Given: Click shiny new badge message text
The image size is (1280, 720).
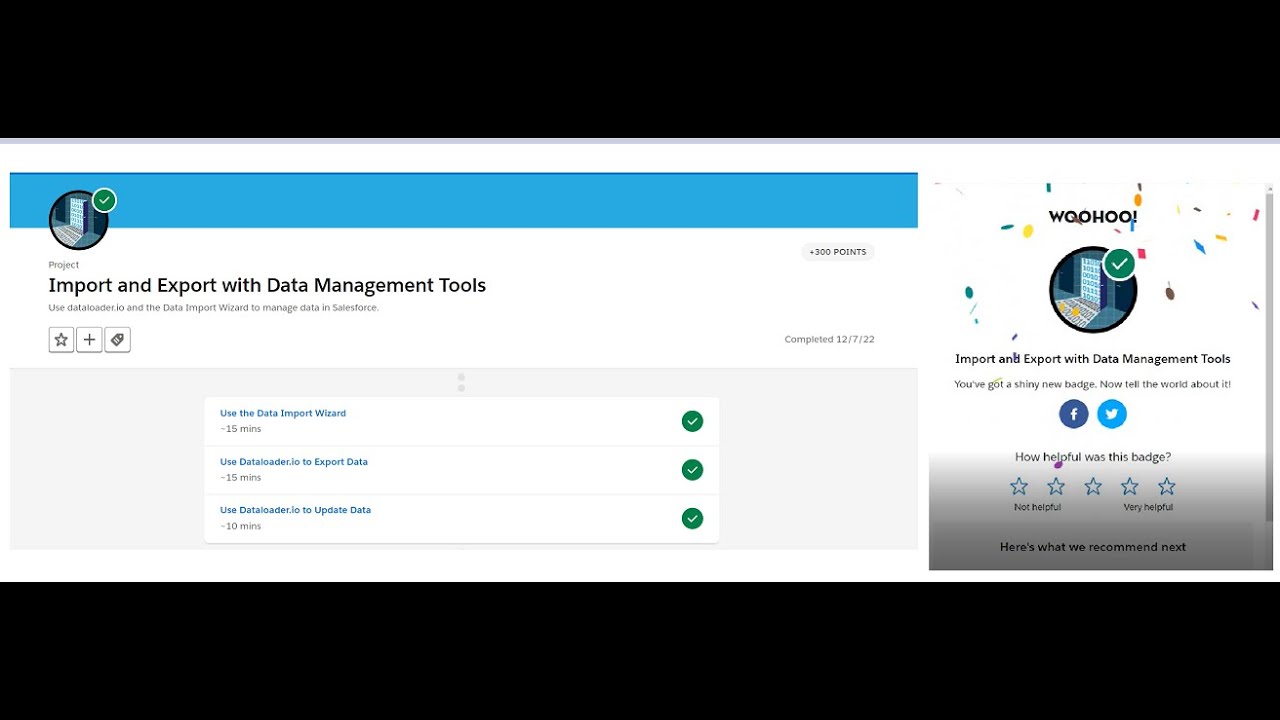Looking at the screenshot, I should coord(1093,384).
